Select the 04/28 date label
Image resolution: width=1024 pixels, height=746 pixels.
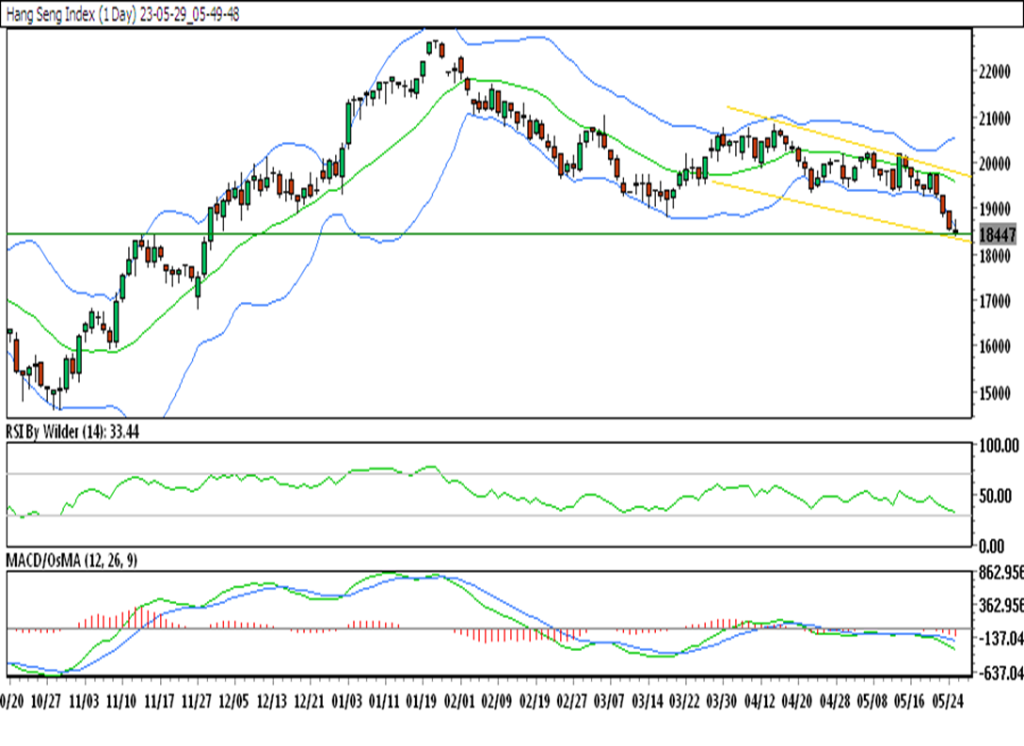pyautogui.click(x=835, y=702)
